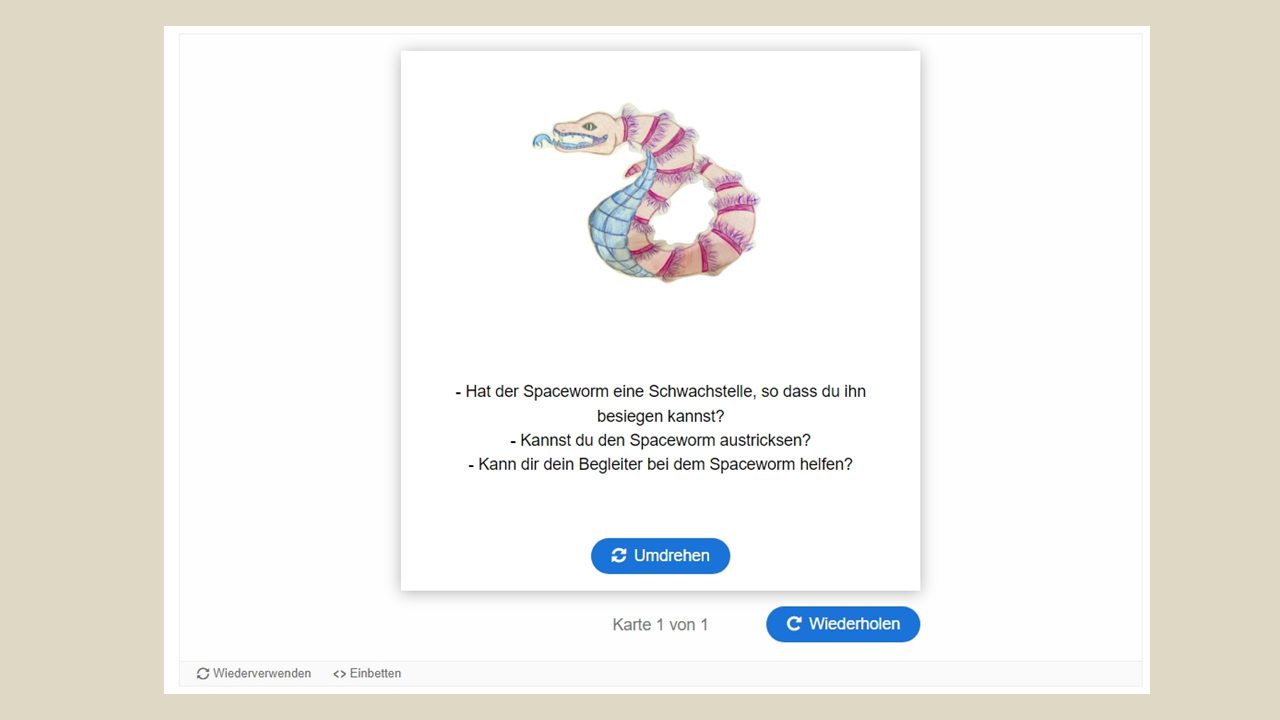
Task: Click the circular arrow icon in Wiederholen
Action: 794,624
